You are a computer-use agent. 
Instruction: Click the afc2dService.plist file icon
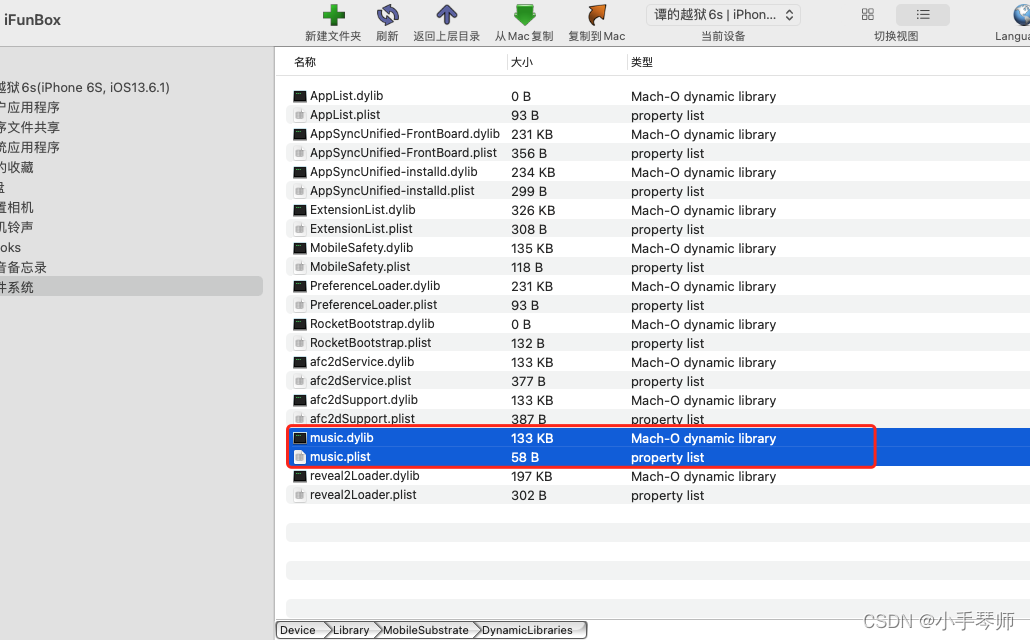[x=300, y=382]
